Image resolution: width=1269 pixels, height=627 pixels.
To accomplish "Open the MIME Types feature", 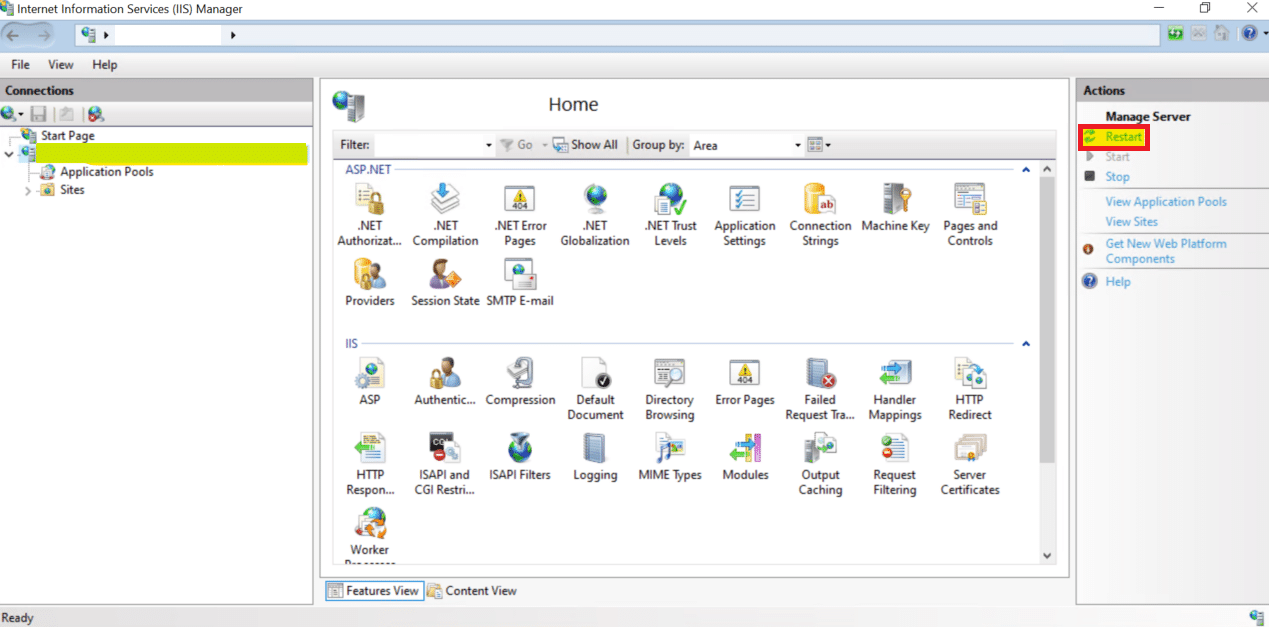I will tap(670, 457).
